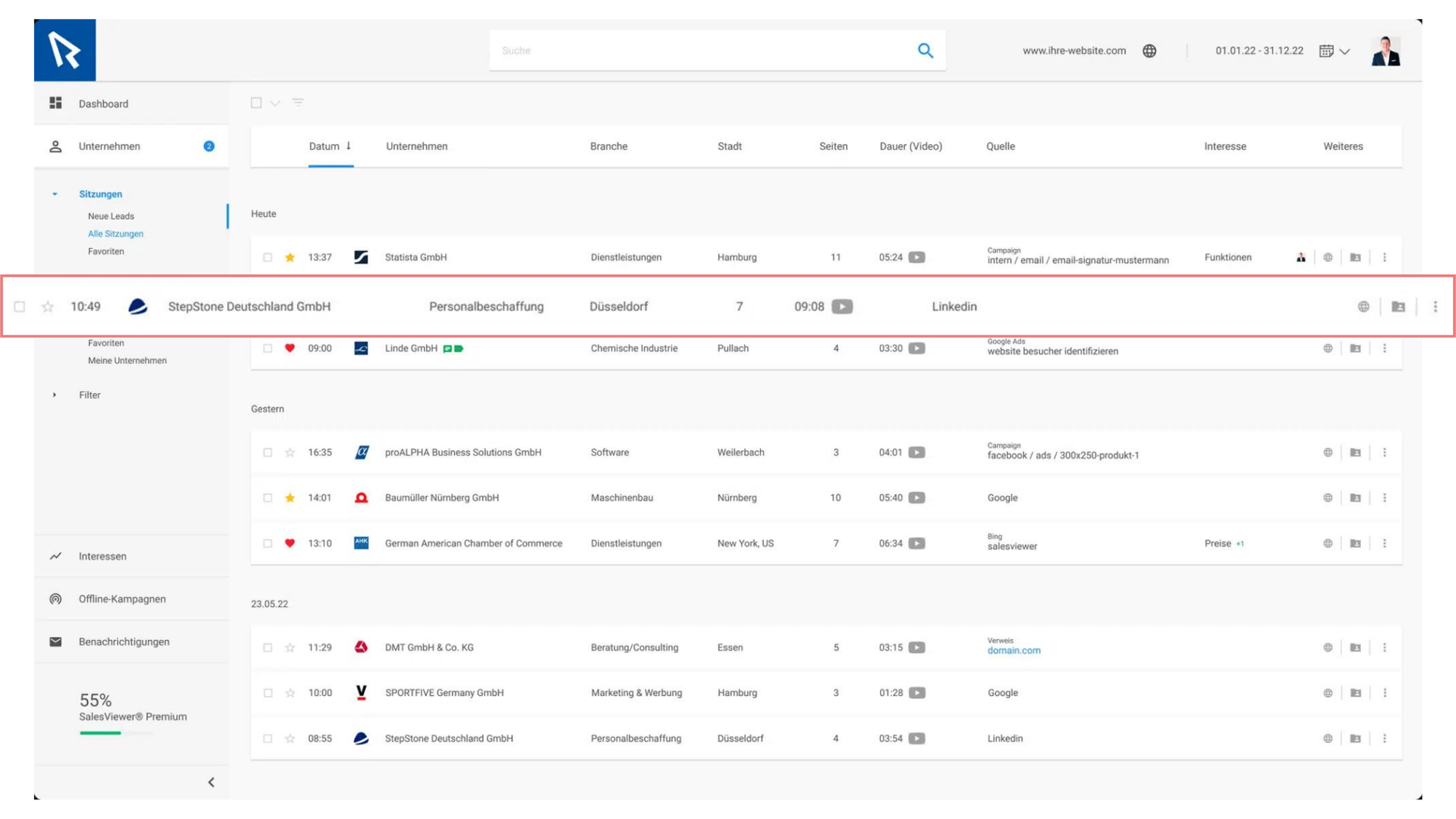Screen dimensions: 1456x819
Task: Open German American Chamber of Commerce entry
Action: pos(473,543)
